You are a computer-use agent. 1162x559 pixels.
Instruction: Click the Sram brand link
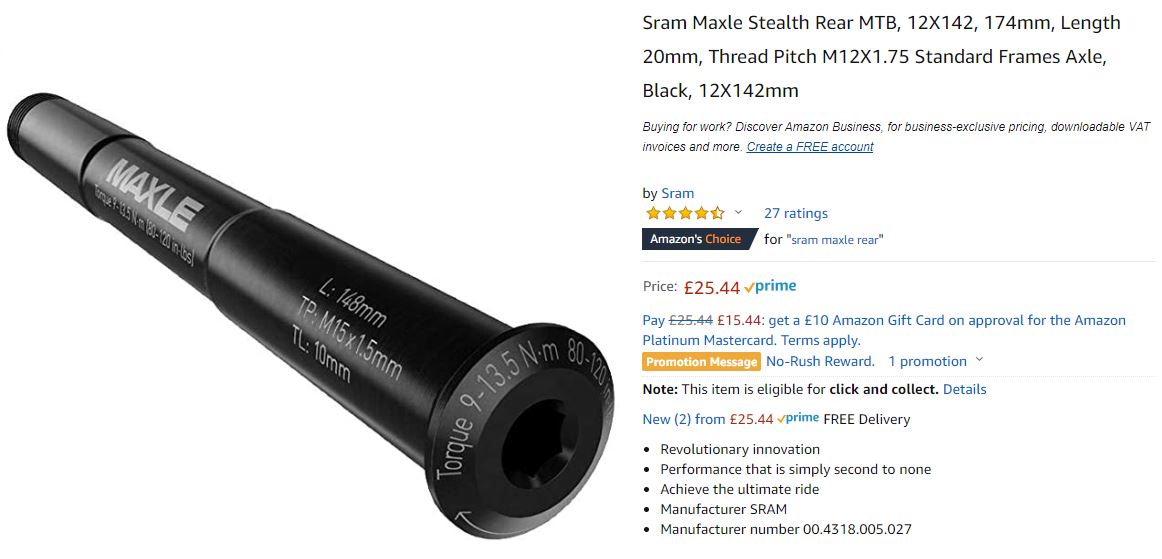point(677,194)
